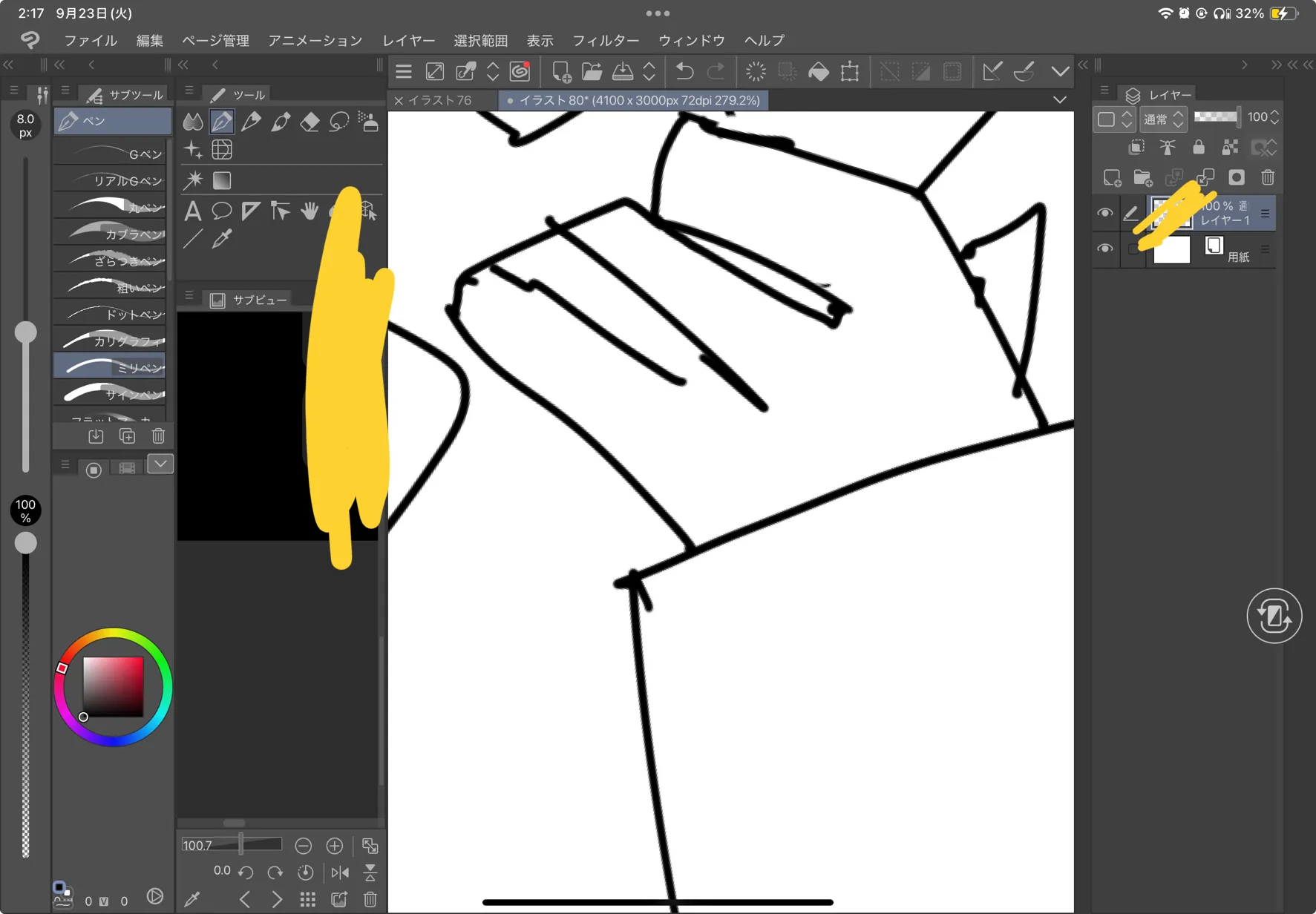Click the Clip Studio spiral icon
This screenshot has height=914, width=1316.
(520, 71)
